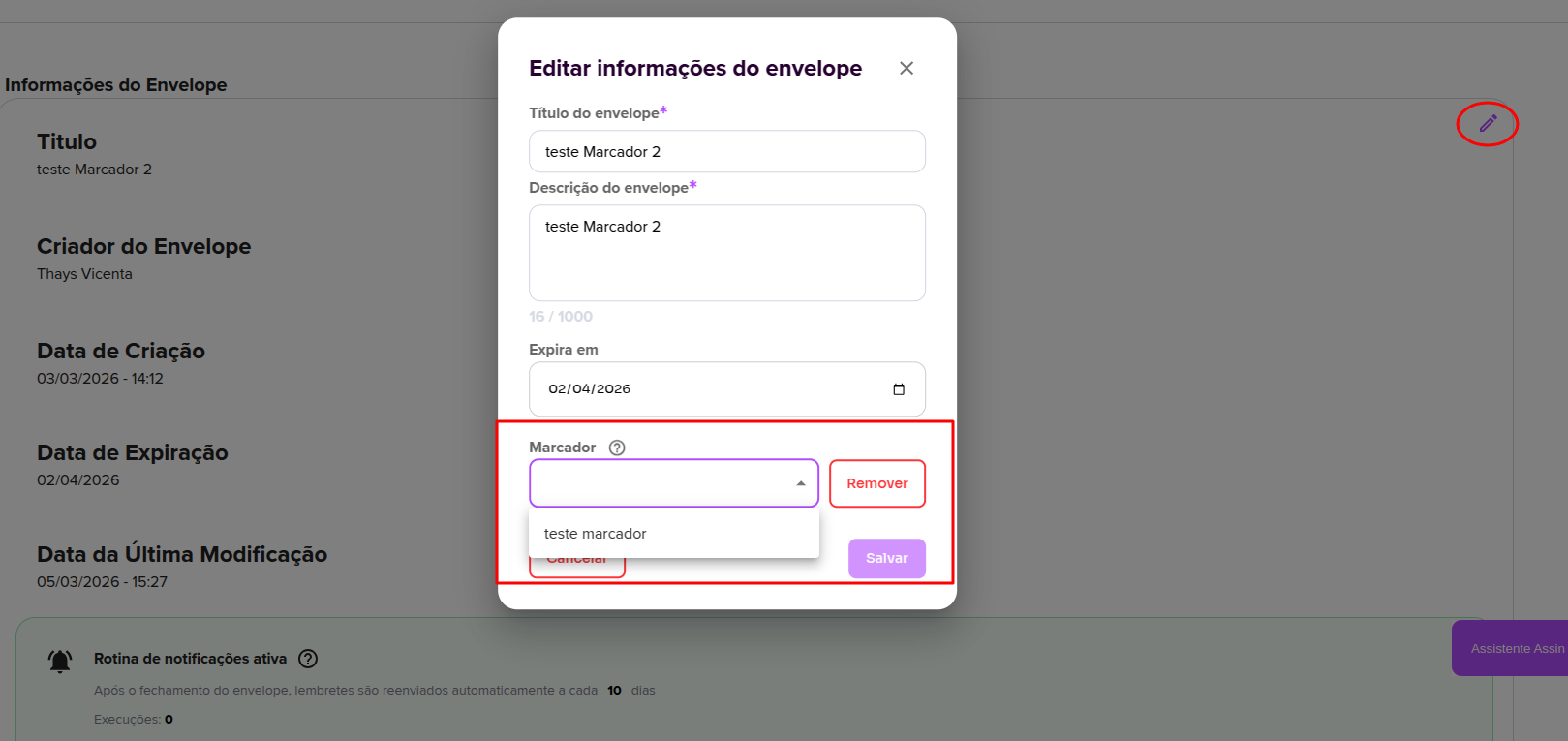Viewport: 1568px width, 741px height.
Task: Select the date value 02/04/2026 in Expira em
Action: 588,388
